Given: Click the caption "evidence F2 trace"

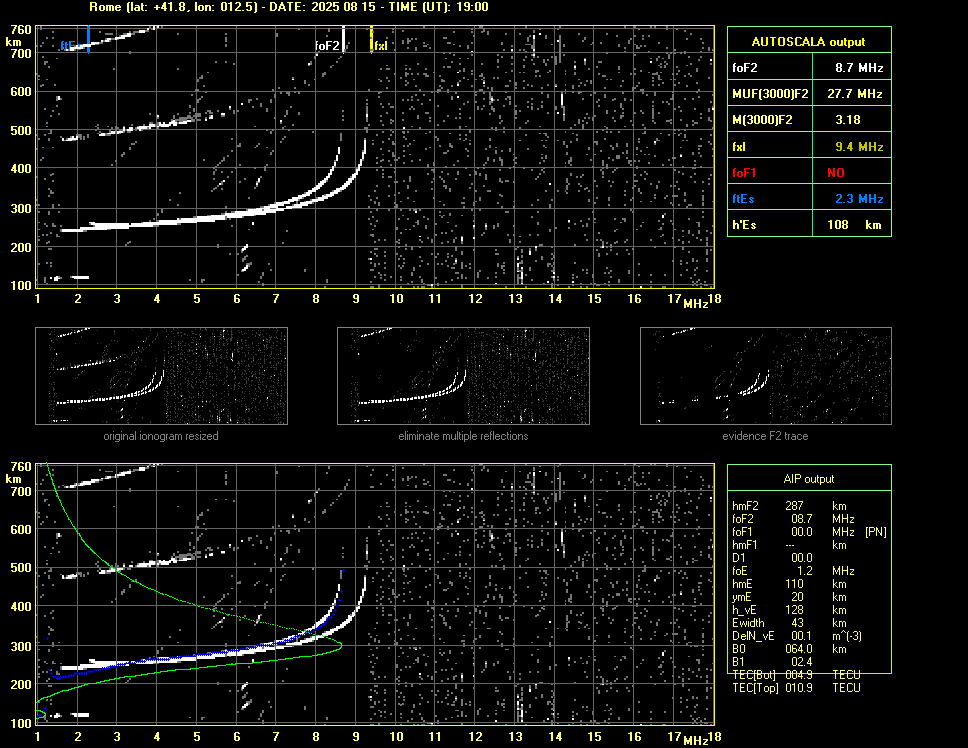Looking at the screenshot, I should 765,436.
